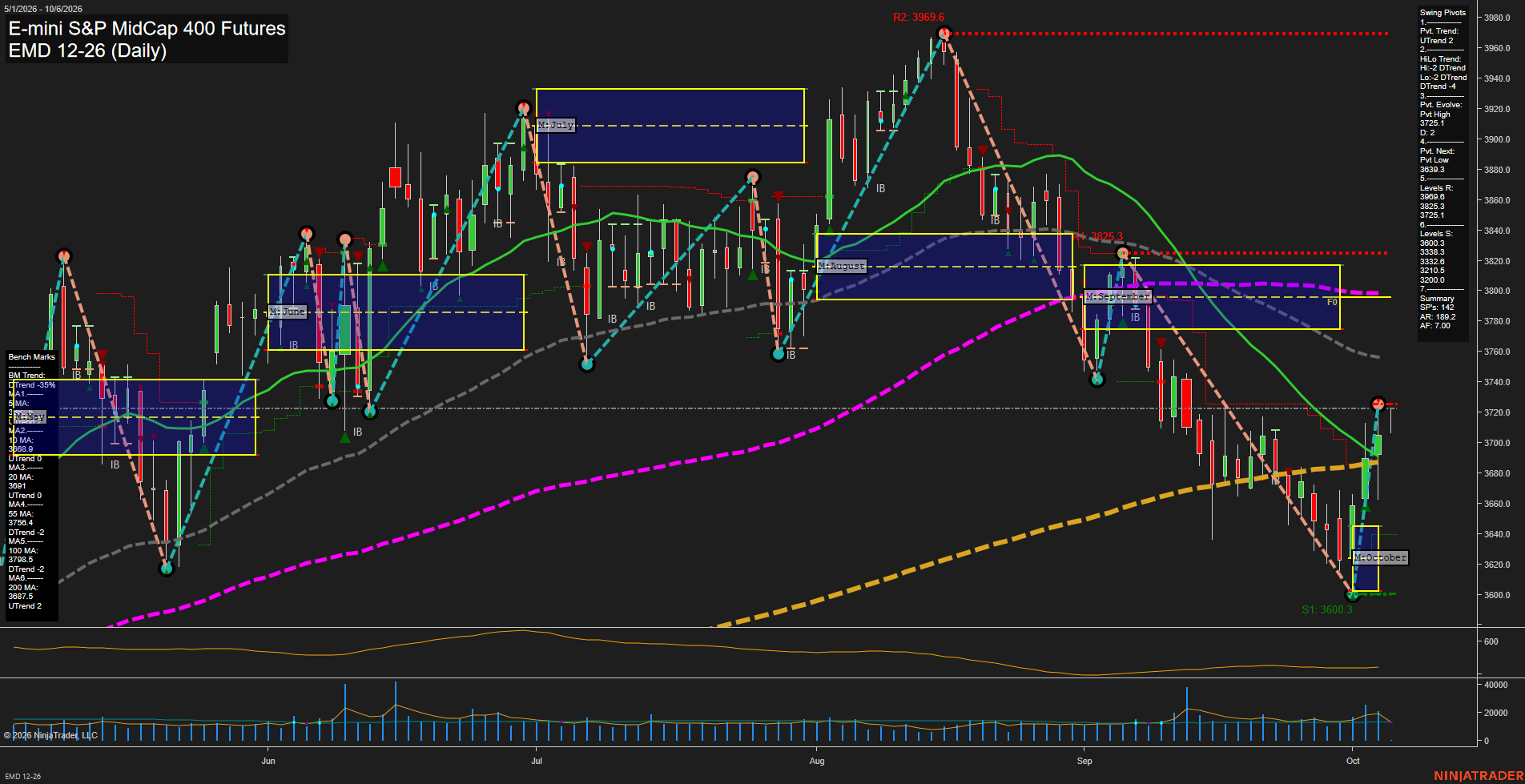Select the red 3825.3 resistance label on the chart

1105,237
